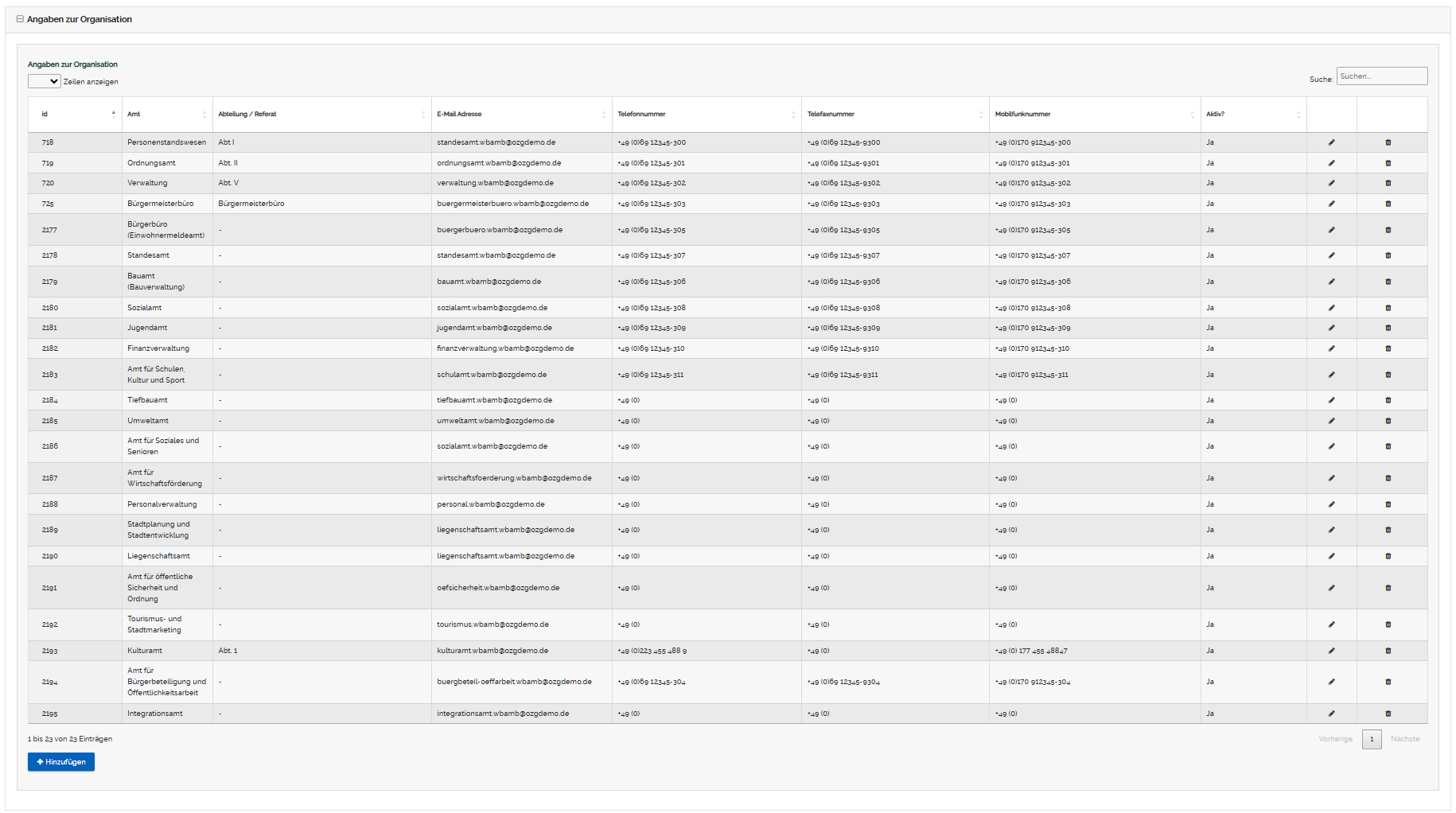Image resolution: width=1456 pixels, height=813 pixels.
Task: Remove the Tiefbauamt row using trash icon
Action: click(x=1388, y=400)
